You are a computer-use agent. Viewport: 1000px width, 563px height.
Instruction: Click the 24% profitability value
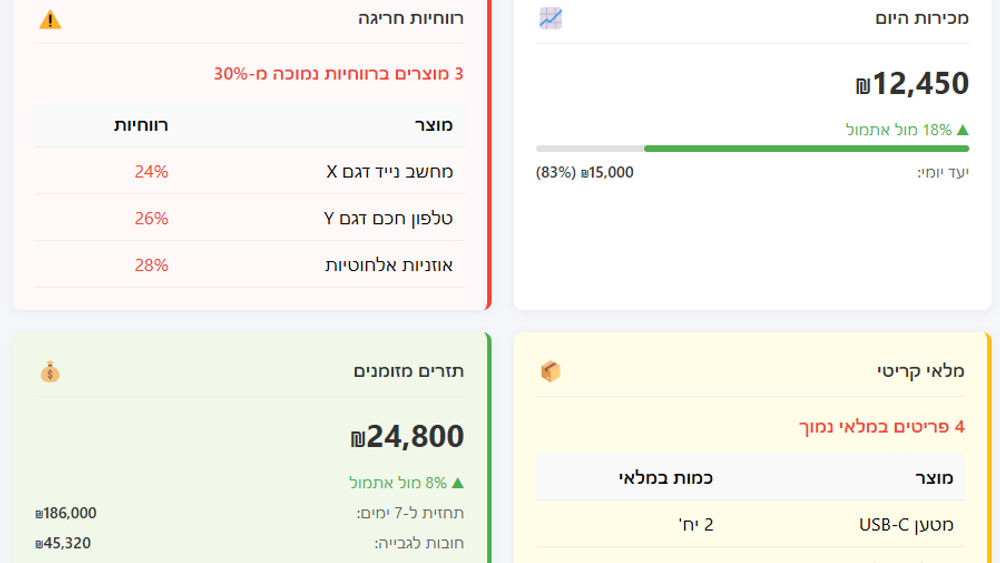(x=151, y=172)
